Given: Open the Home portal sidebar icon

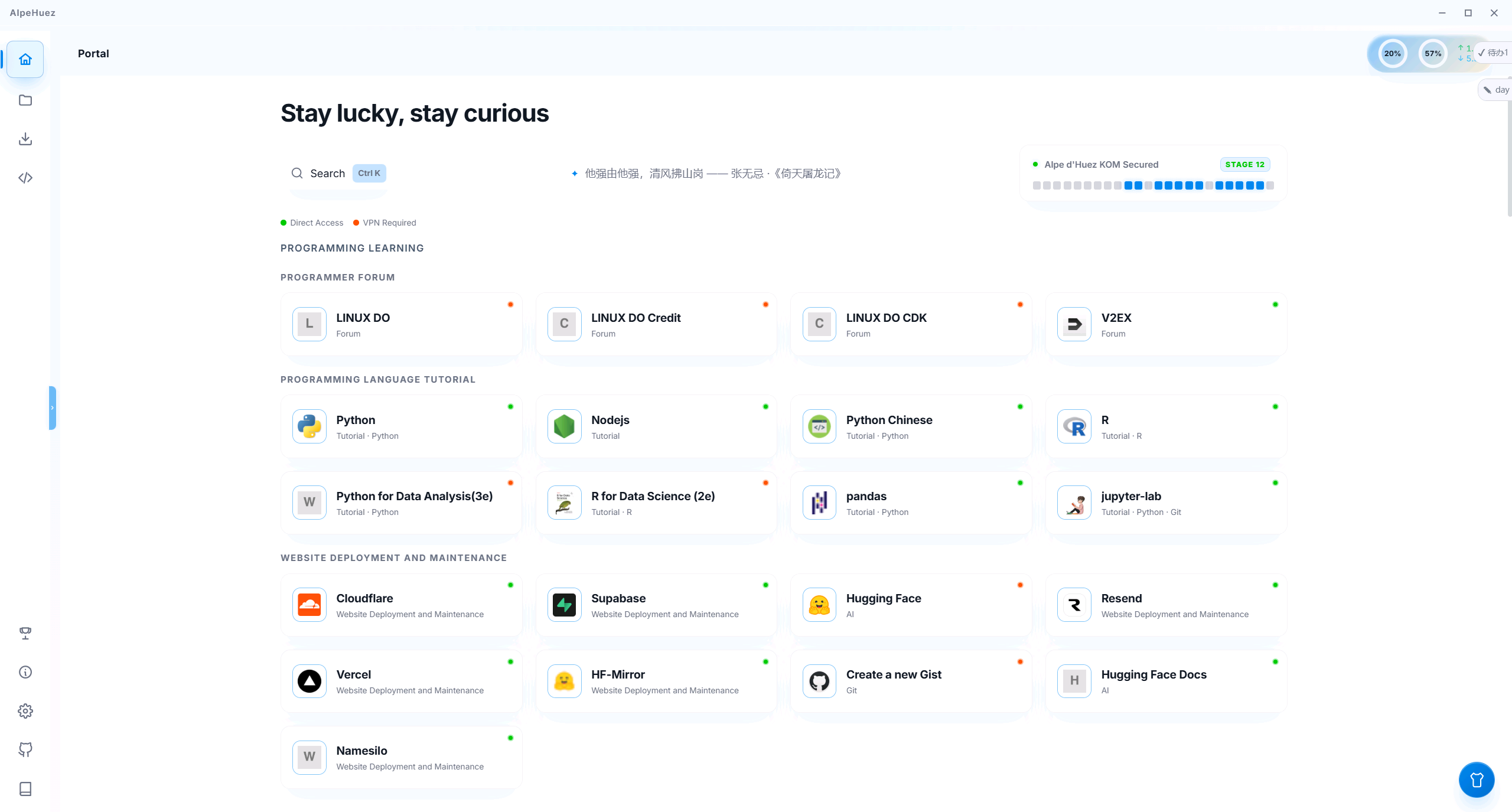Looking at the screenshot, I should click(x=25, y=60).
